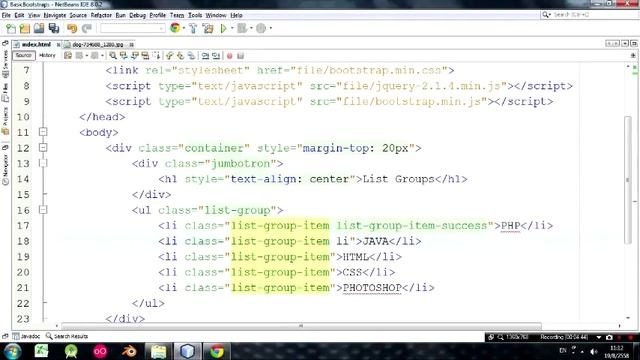Click the volume speaker tray icon
640x360 pixels.
[x=594, y=352]
